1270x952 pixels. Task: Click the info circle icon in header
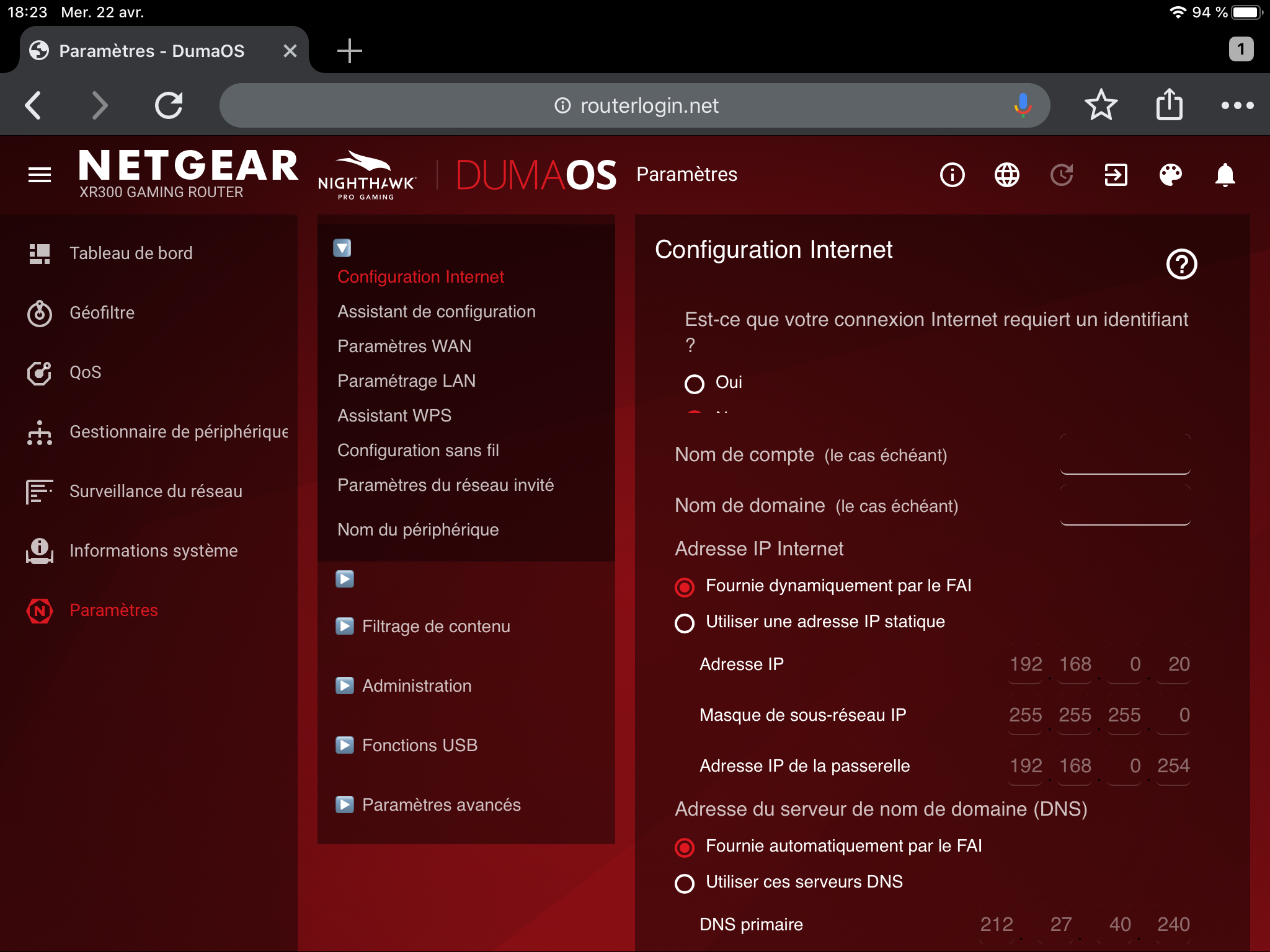click(x=952, y=175)
